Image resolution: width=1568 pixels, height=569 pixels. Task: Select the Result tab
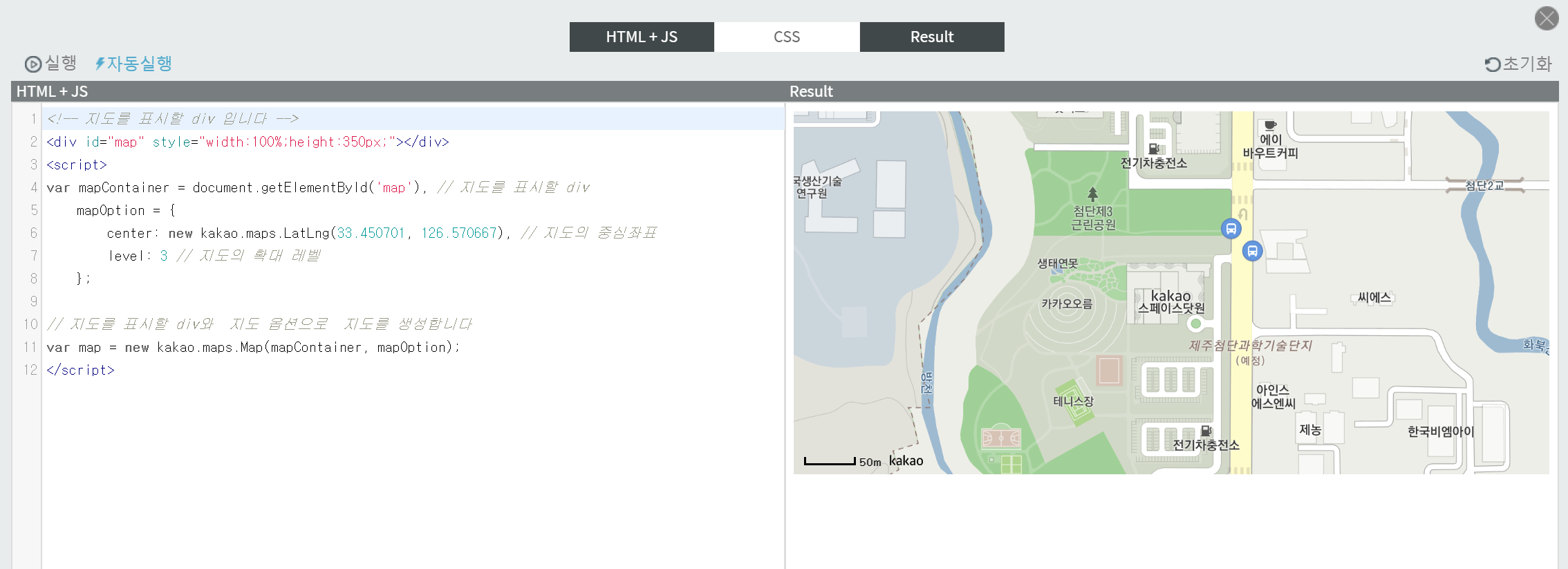click(932, 37)
